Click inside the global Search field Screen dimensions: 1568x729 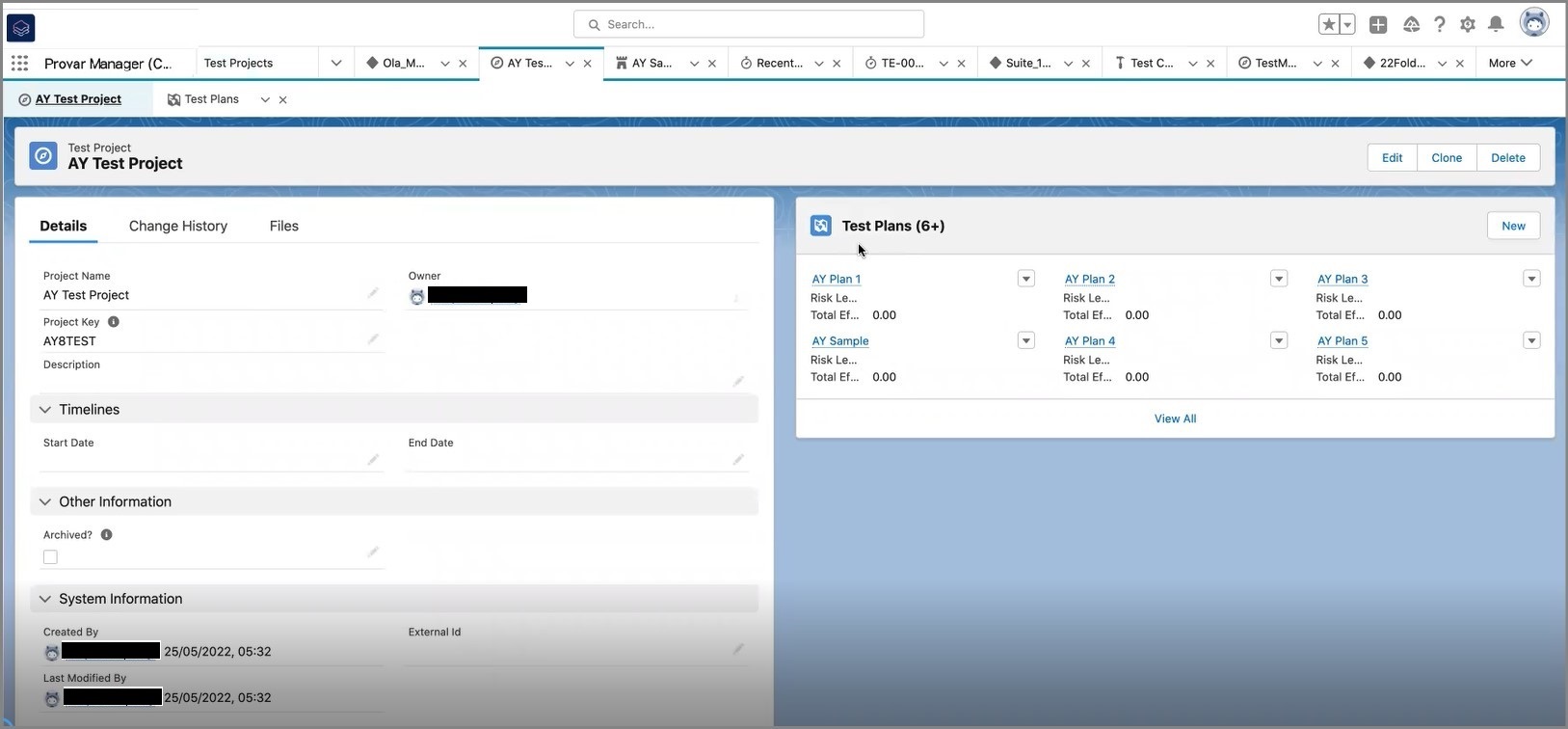point(749,24)
